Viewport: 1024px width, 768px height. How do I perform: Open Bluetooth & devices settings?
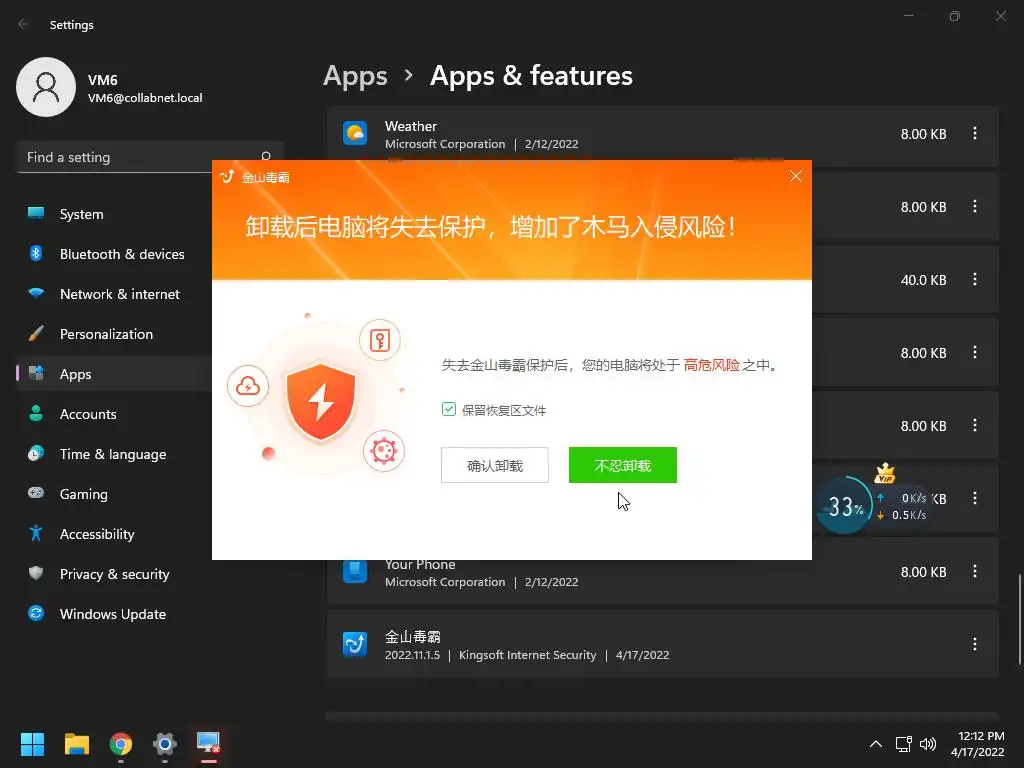(114, 254)
